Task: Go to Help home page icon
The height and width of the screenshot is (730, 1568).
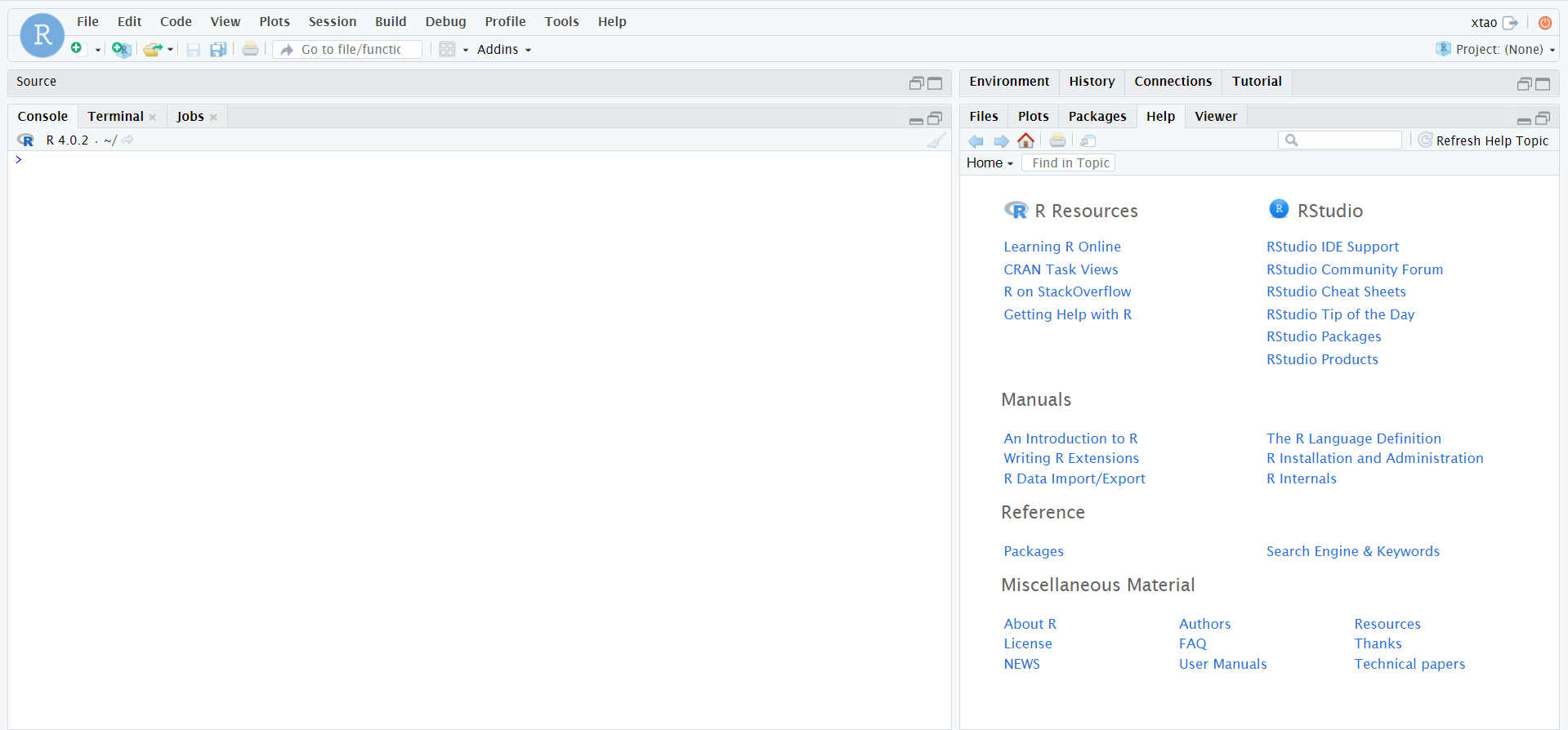Action: 1026,140
